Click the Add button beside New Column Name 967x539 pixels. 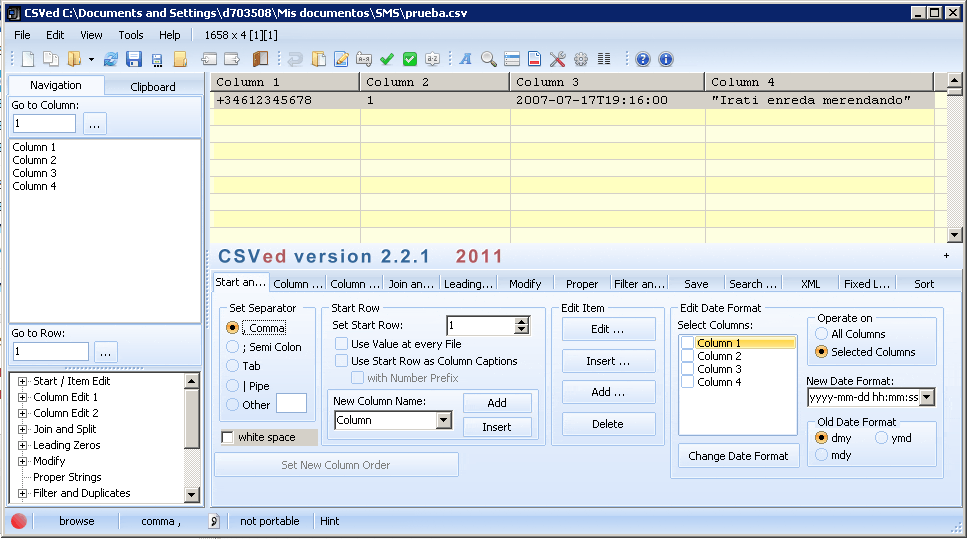click(x=497, y=403)
